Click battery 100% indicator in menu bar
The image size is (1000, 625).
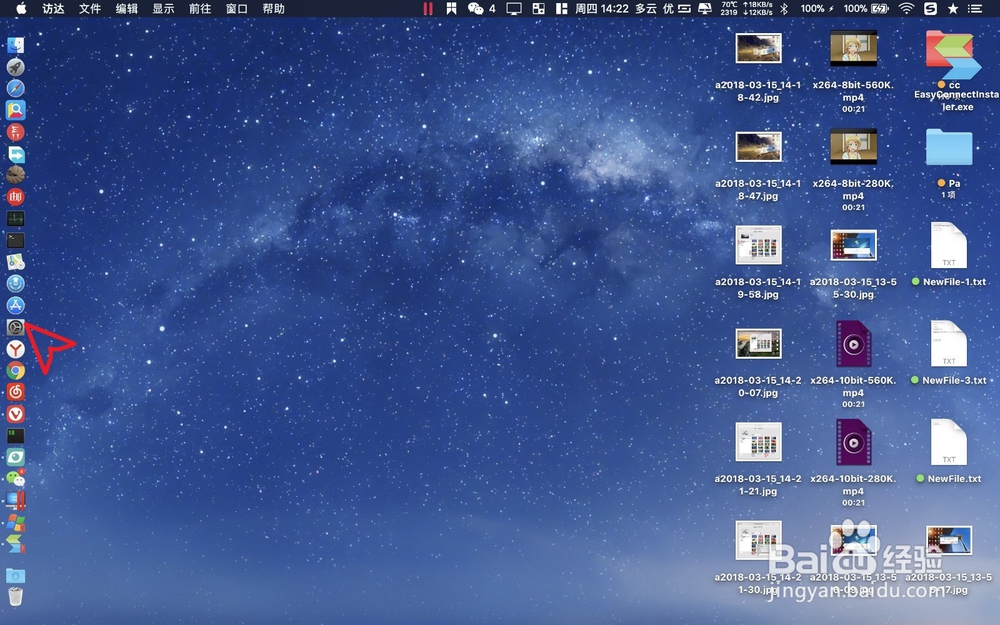(x=865, y=8)
